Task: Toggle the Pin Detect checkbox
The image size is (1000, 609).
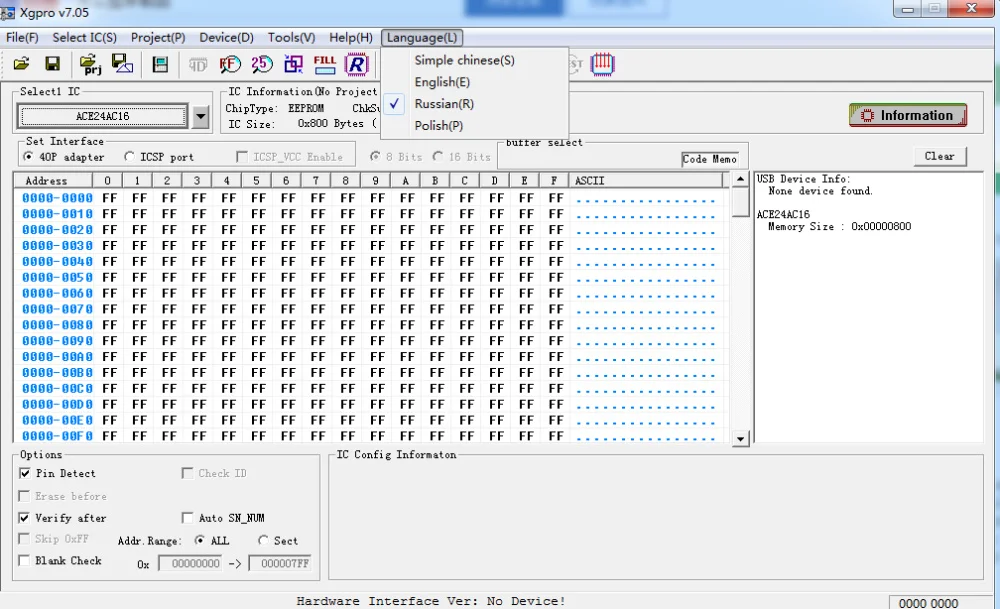Action: click(x=25, y=473)
